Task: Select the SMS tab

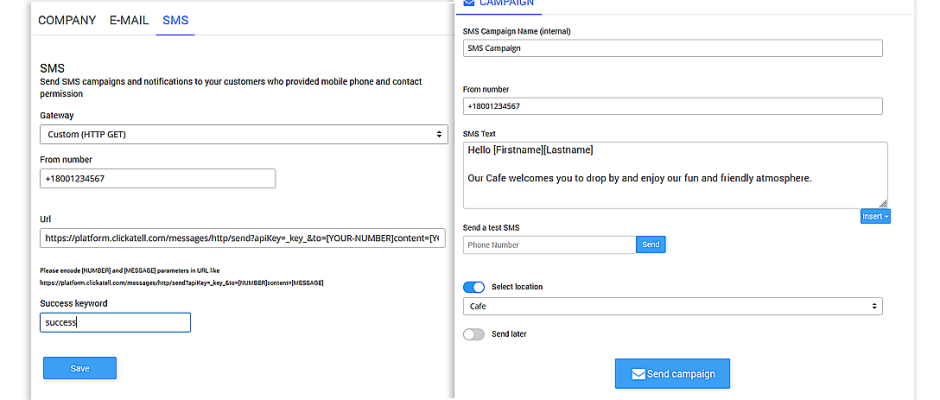Action: coord(176,20)
